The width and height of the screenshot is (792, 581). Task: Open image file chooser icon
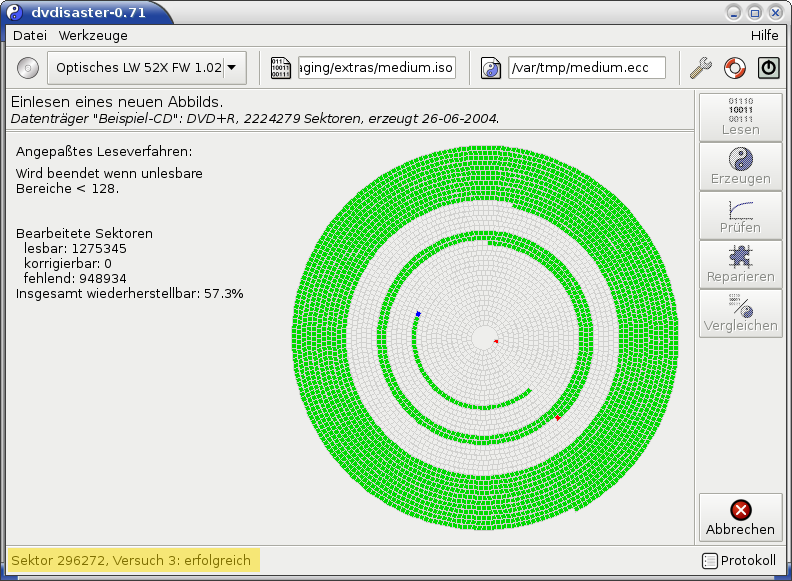point(280,68)
